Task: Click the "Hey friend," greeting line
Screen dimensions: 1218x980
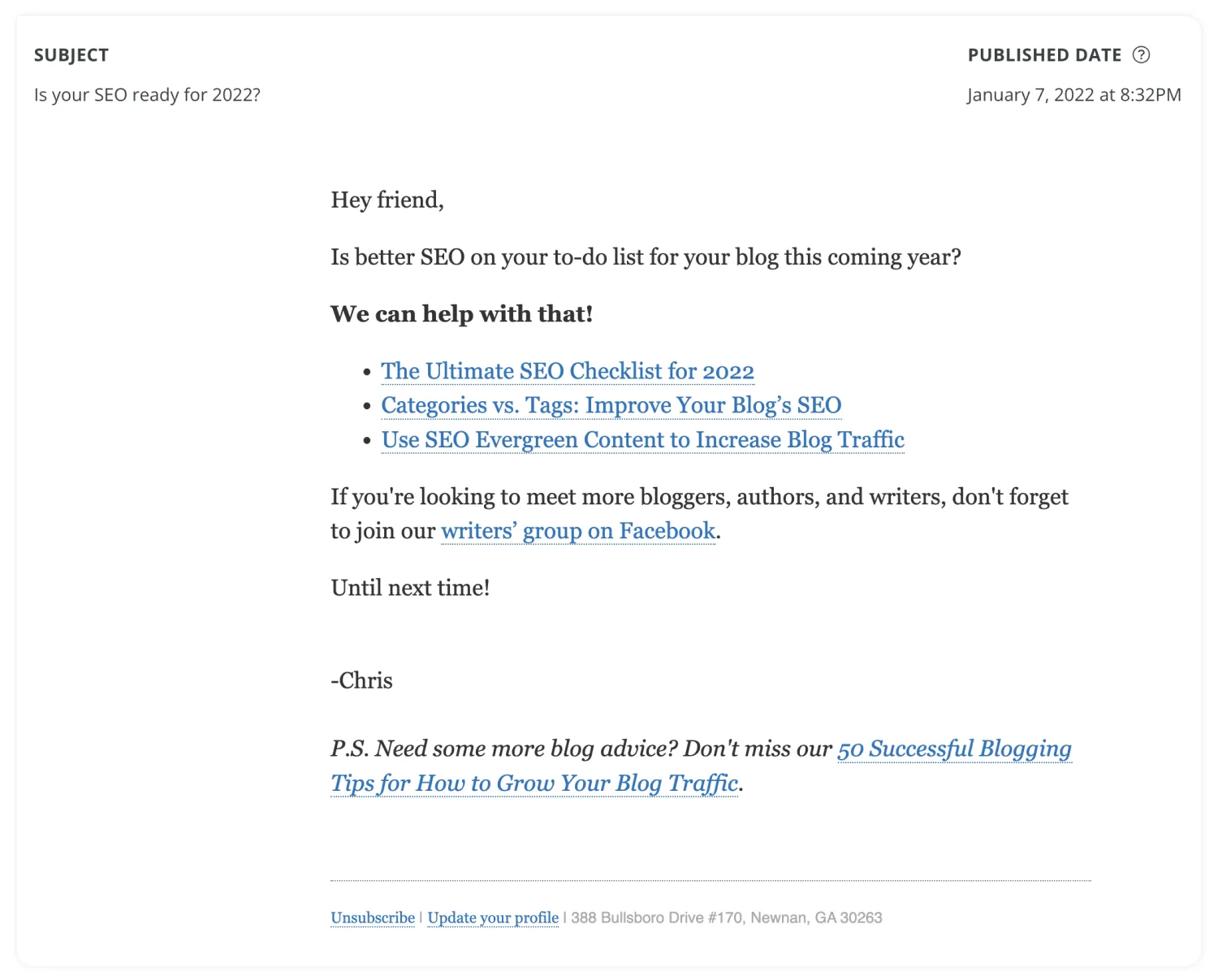Action: point(387,200)
